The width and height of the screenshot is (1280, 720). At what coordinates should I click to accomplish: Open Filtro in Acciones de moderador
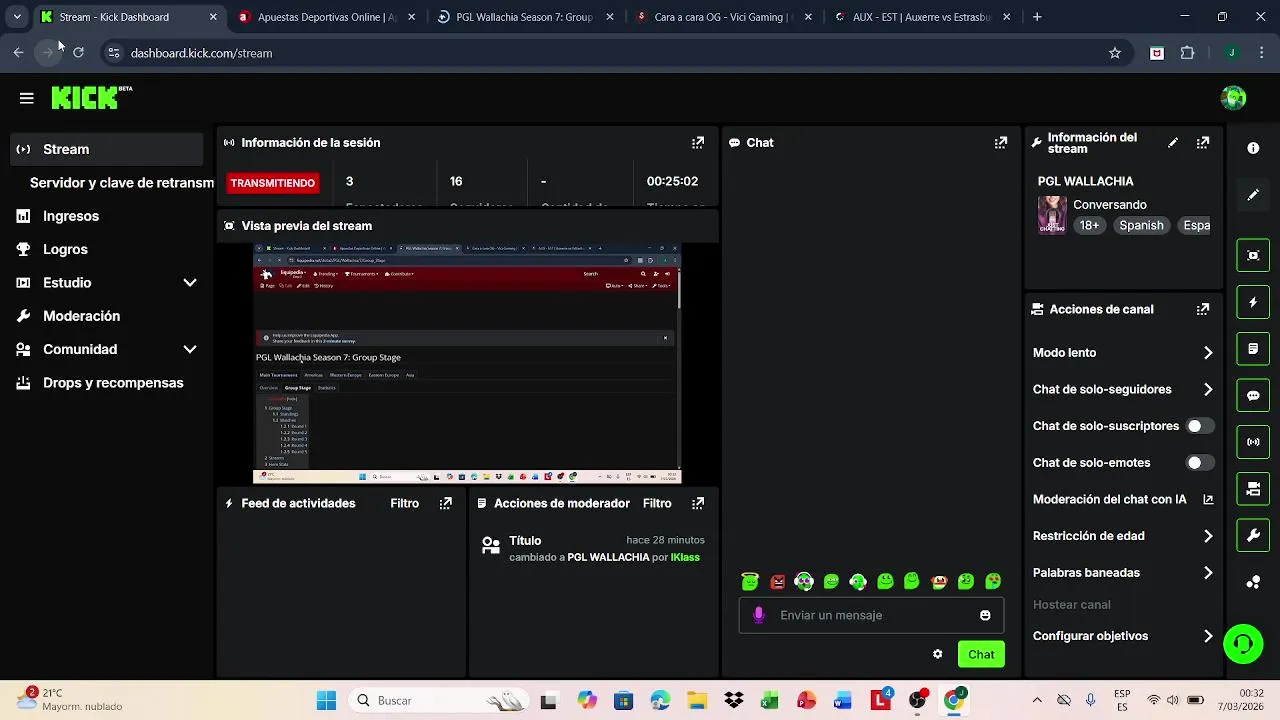point(657,504)
